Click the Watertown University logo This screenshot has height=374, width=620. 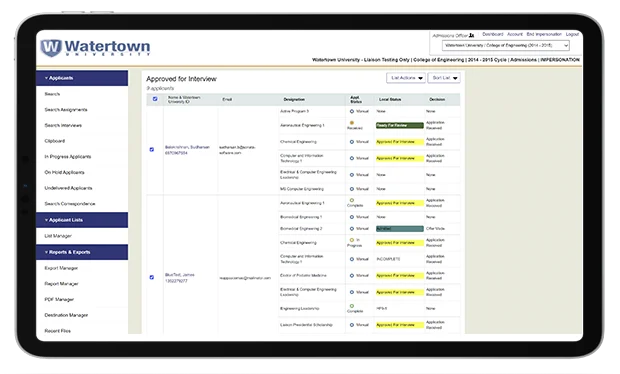pyautogui.click(x=95, y=48)
